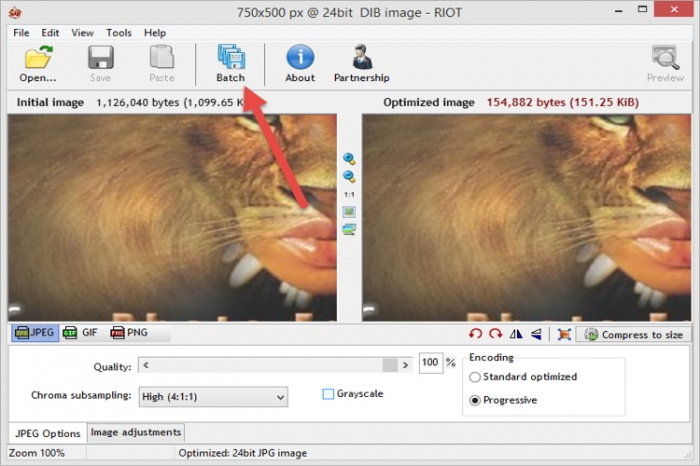Rotate image right with red arrow

[x=495, y=334]
